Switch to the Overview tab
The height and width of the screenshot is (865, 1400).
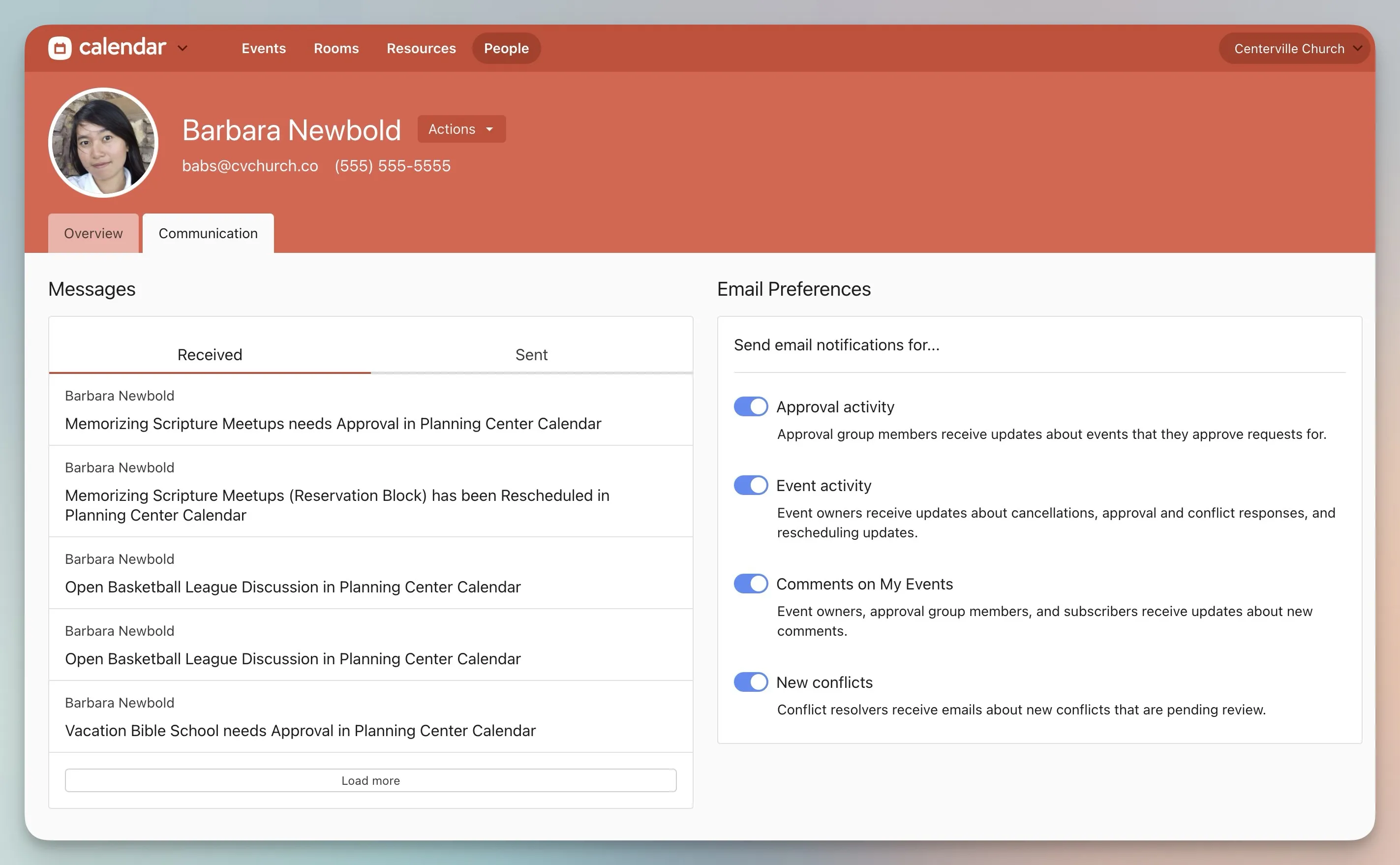93,233
